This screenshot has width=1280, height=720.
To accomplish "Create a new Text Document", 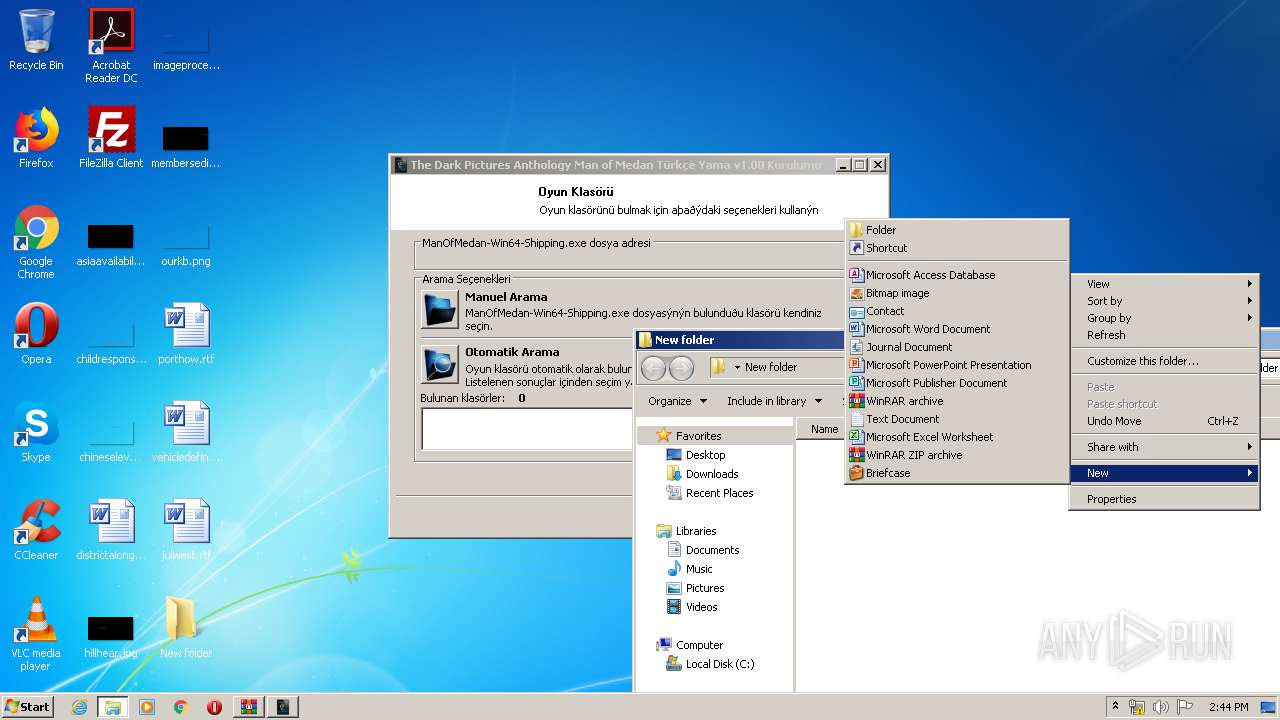I will [957, 419].
